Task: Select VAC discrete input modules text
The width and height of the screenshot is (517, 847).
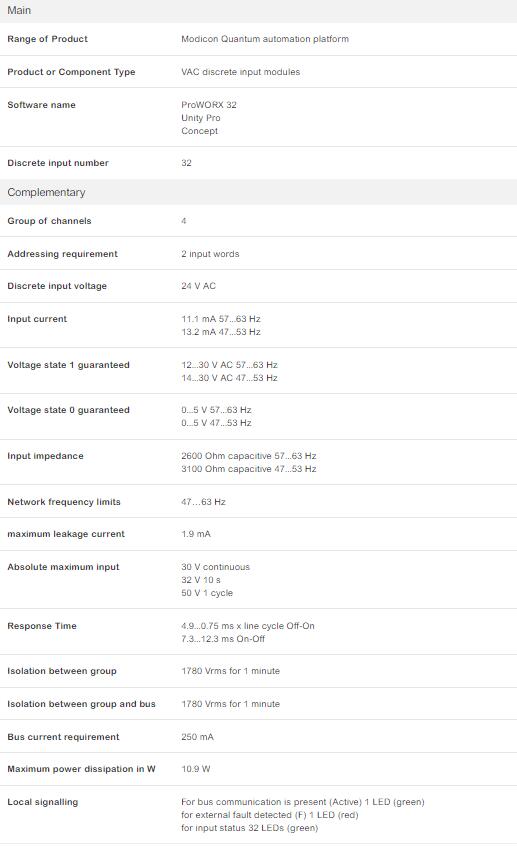Action: coord(240,72)
